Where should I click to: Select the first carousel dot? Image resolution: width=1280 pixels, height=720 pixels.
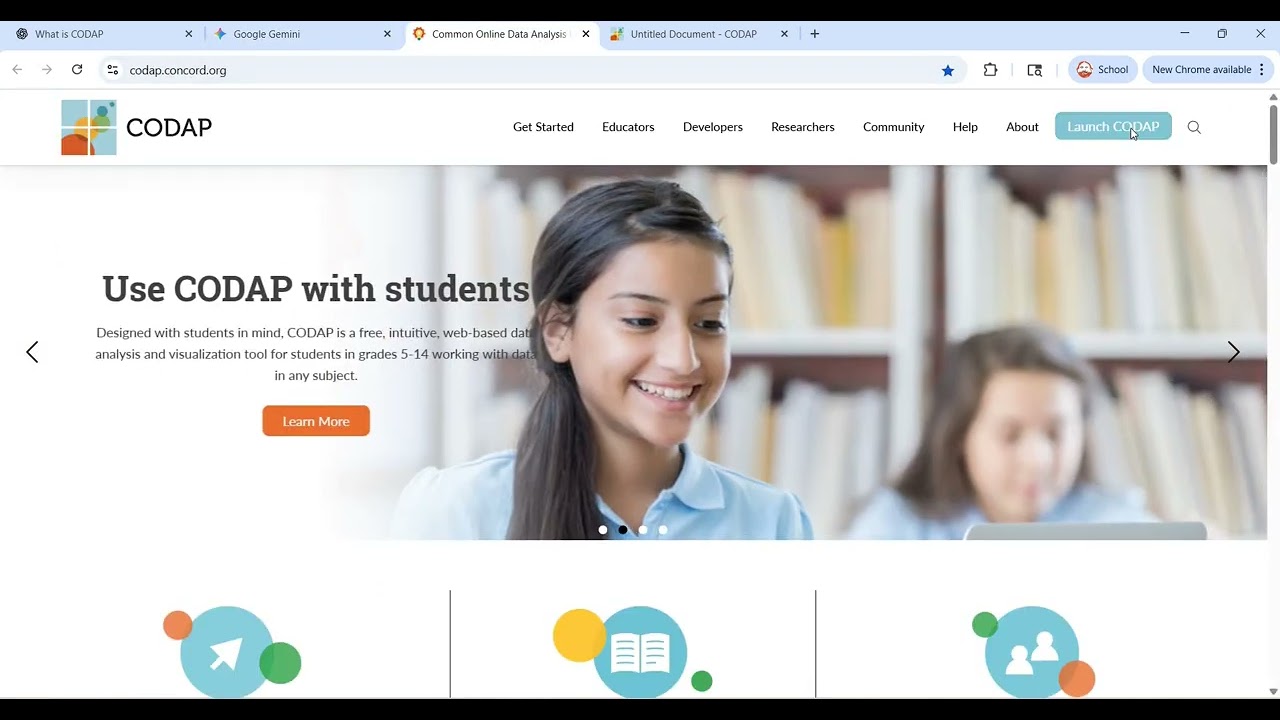pos(603,530)
